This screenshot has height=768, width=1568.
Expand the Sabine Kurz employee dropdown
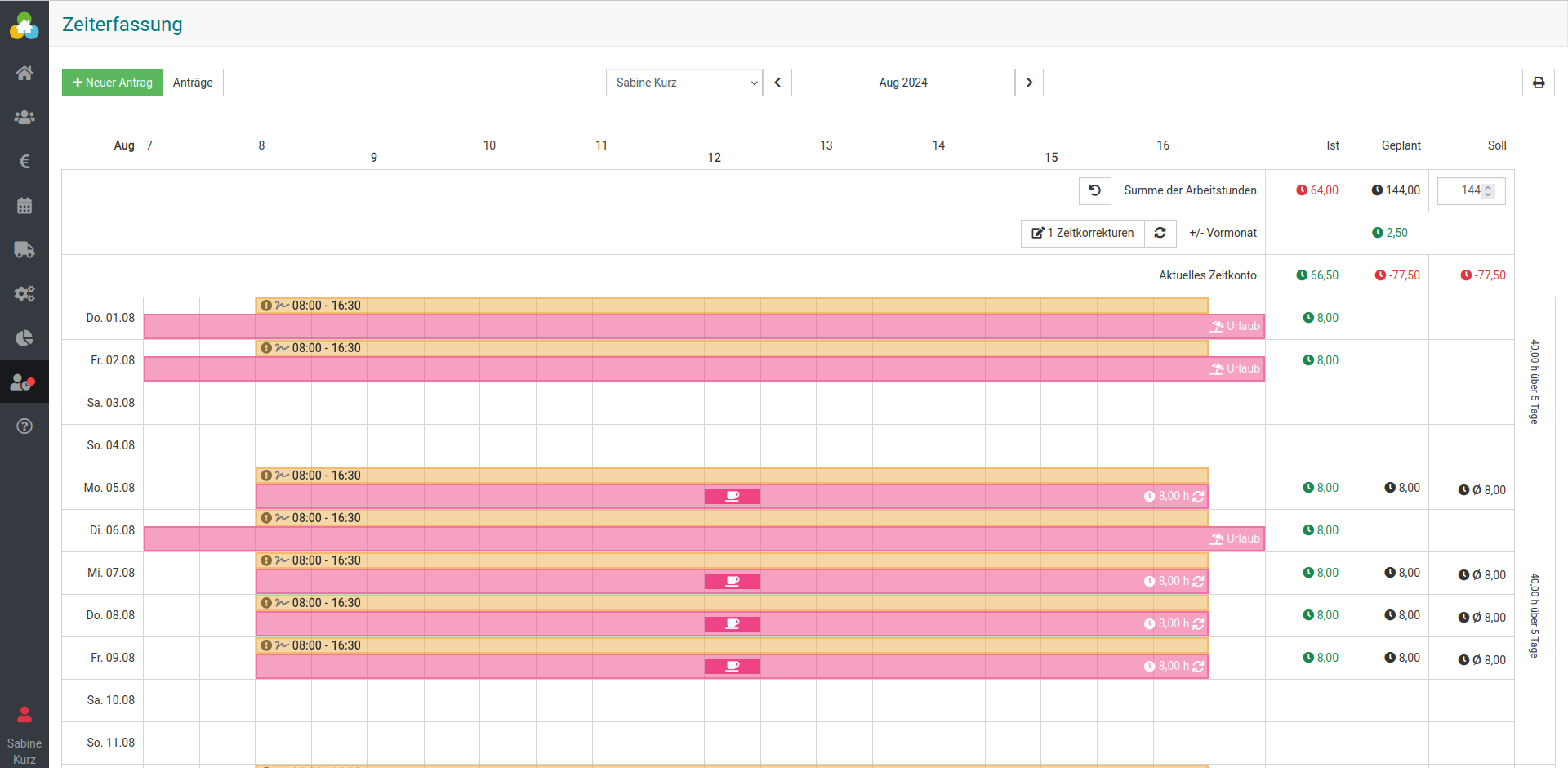[684, 83]
